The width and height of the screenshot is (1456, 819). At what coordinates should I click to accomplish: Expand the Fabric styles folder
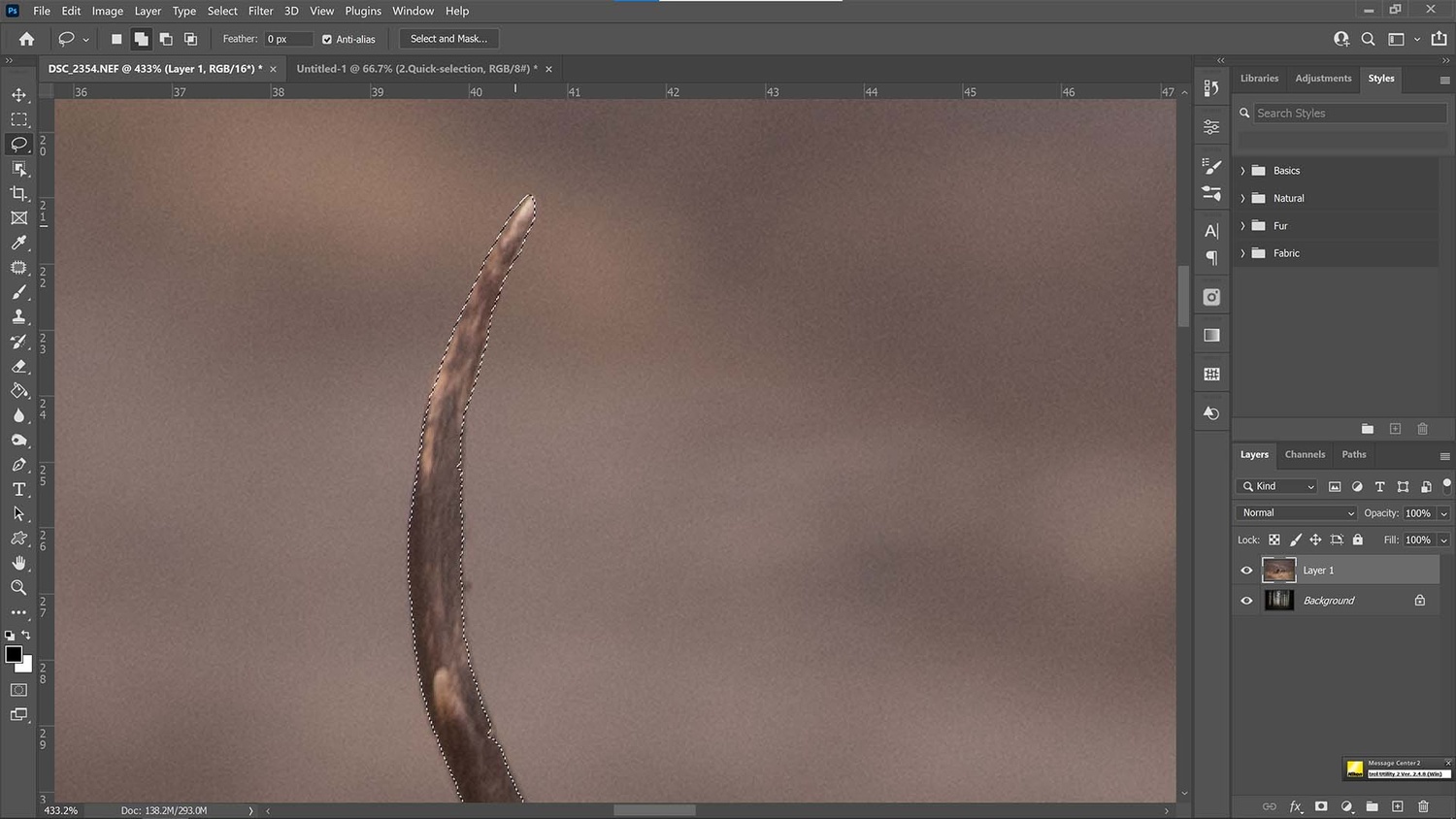coord(1242,253)
